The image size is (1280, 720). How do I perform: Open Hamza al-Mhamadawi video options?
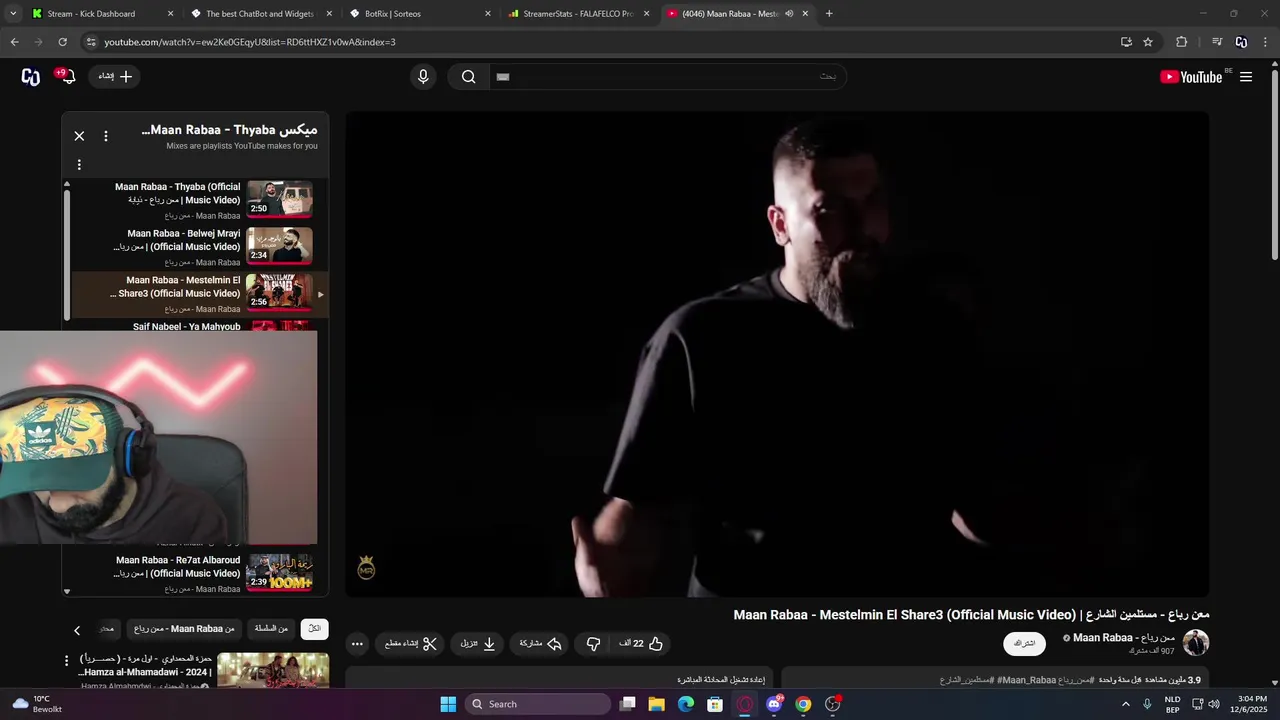[x=67, y=661]
